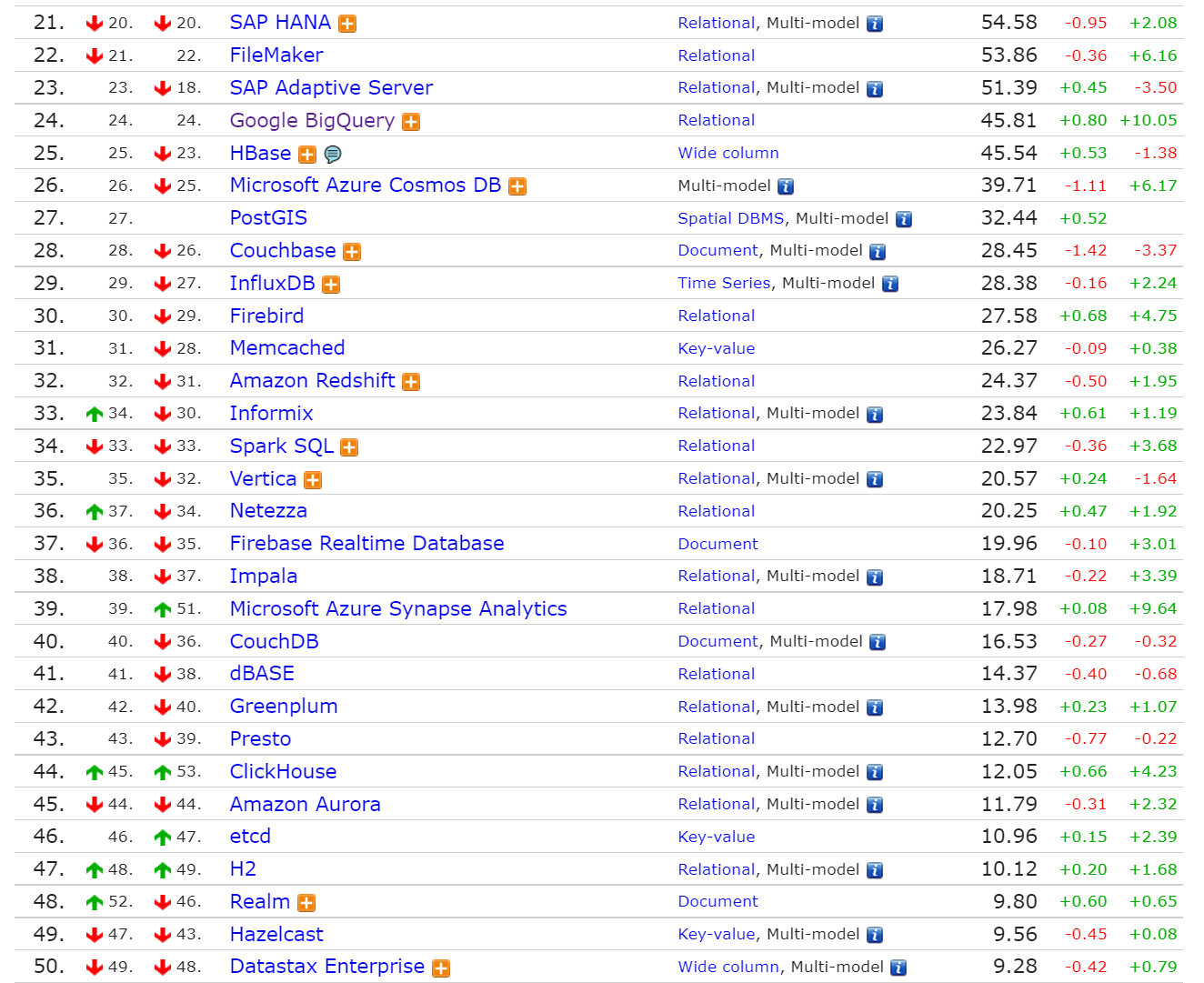Click the Multi-model info icon in the Greenplum row
The height and width of the screenshot is (983, 1204).
(875, 707)
